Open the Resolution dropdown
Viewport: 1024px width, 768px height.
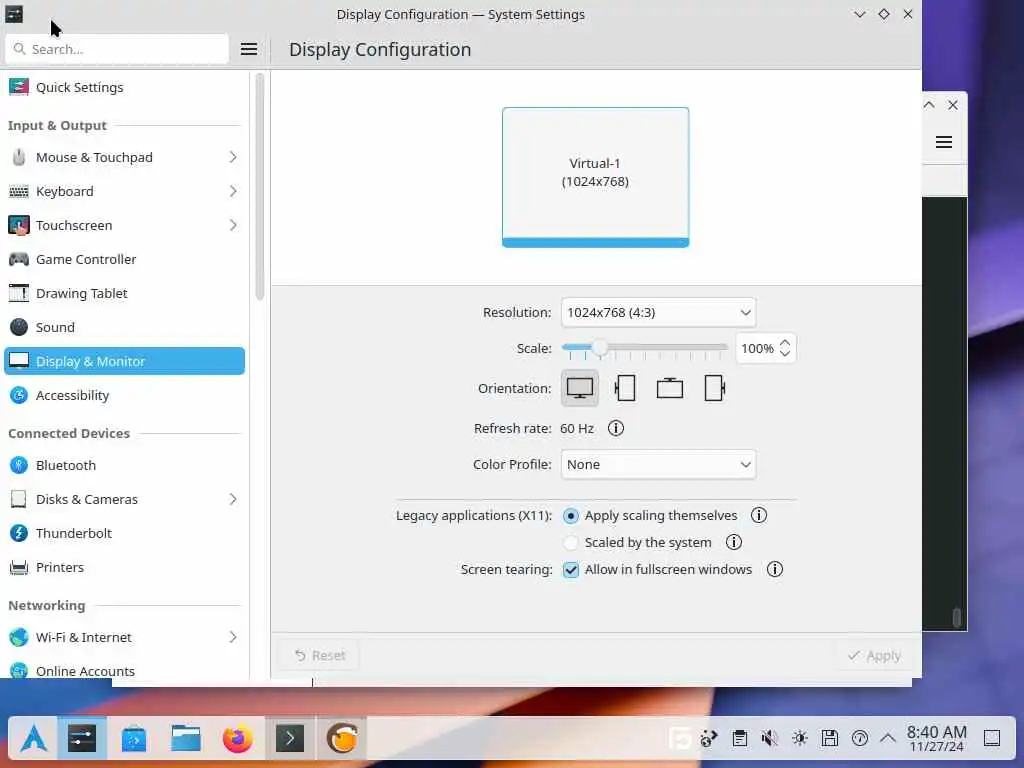[658, 312]
